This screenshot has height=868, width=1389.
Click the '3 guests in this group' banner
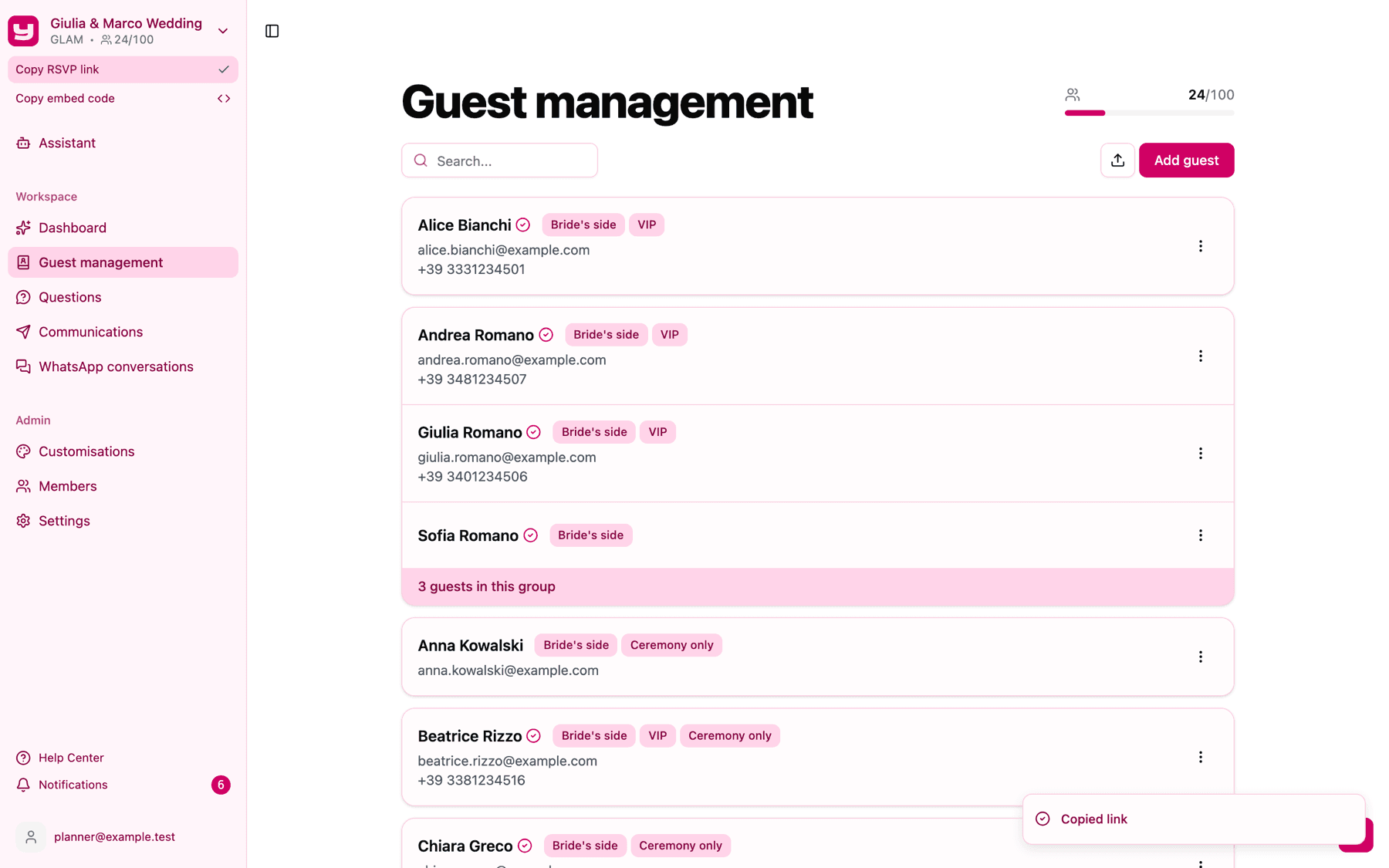tap(817, 586)
